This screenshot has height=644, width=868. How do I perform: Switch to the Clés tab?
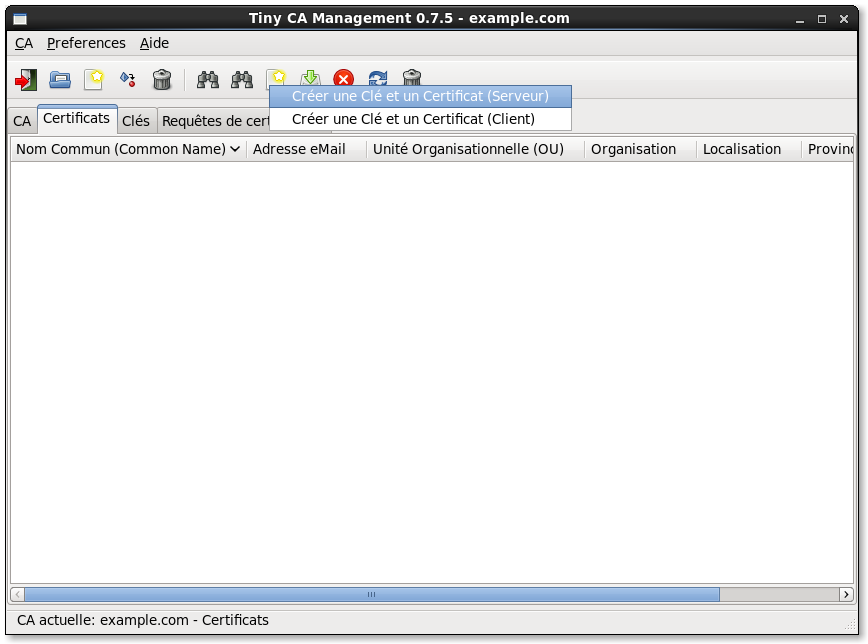136,121
